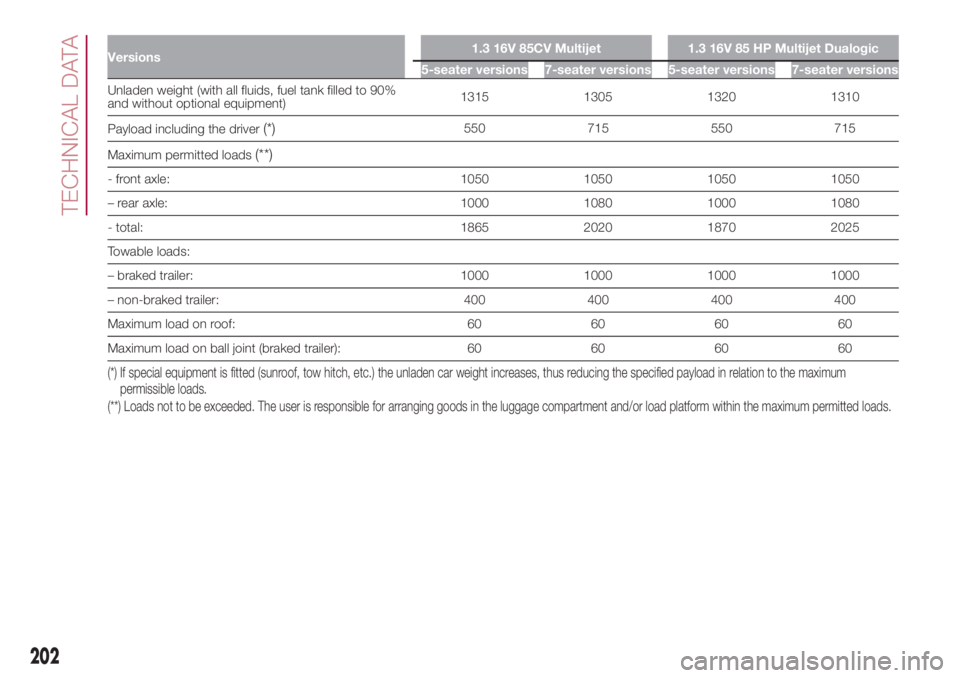Click the (**) 'Loads not to be exceeded' footnote
960x678 pixels.
(x=499, y=407)
